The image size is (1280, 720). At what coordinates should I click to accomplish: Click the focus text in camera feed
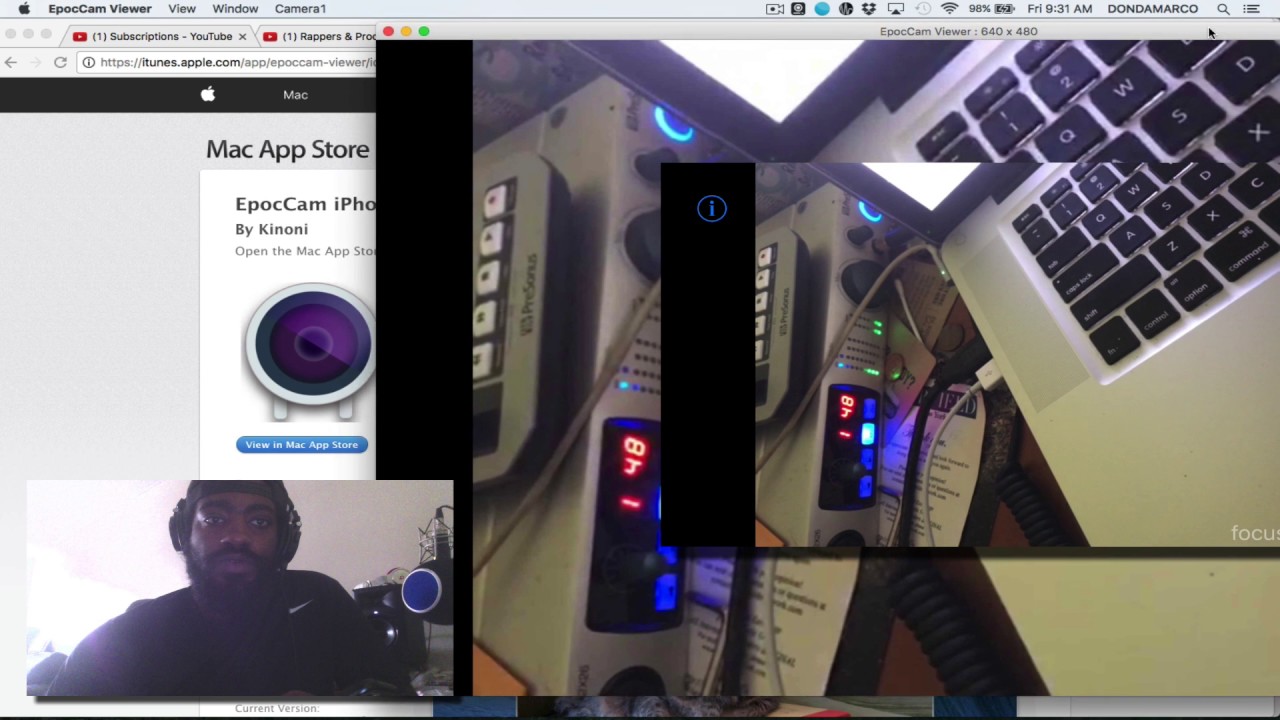coord(1255,533)
